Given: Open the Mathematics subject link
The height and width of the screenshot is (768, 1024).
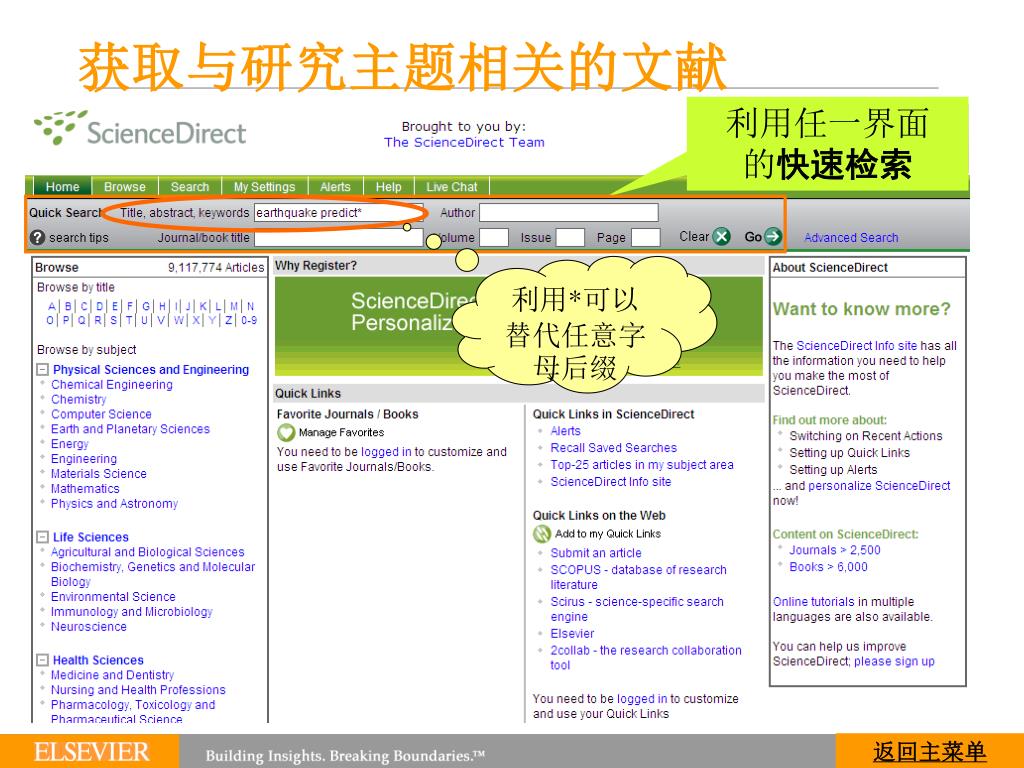Looking at the screenshot, I should click(x=85, y=488).
